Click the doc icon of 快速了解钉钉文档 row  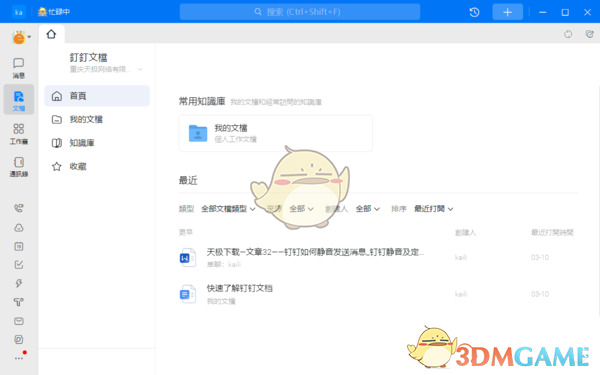[188, 294]
